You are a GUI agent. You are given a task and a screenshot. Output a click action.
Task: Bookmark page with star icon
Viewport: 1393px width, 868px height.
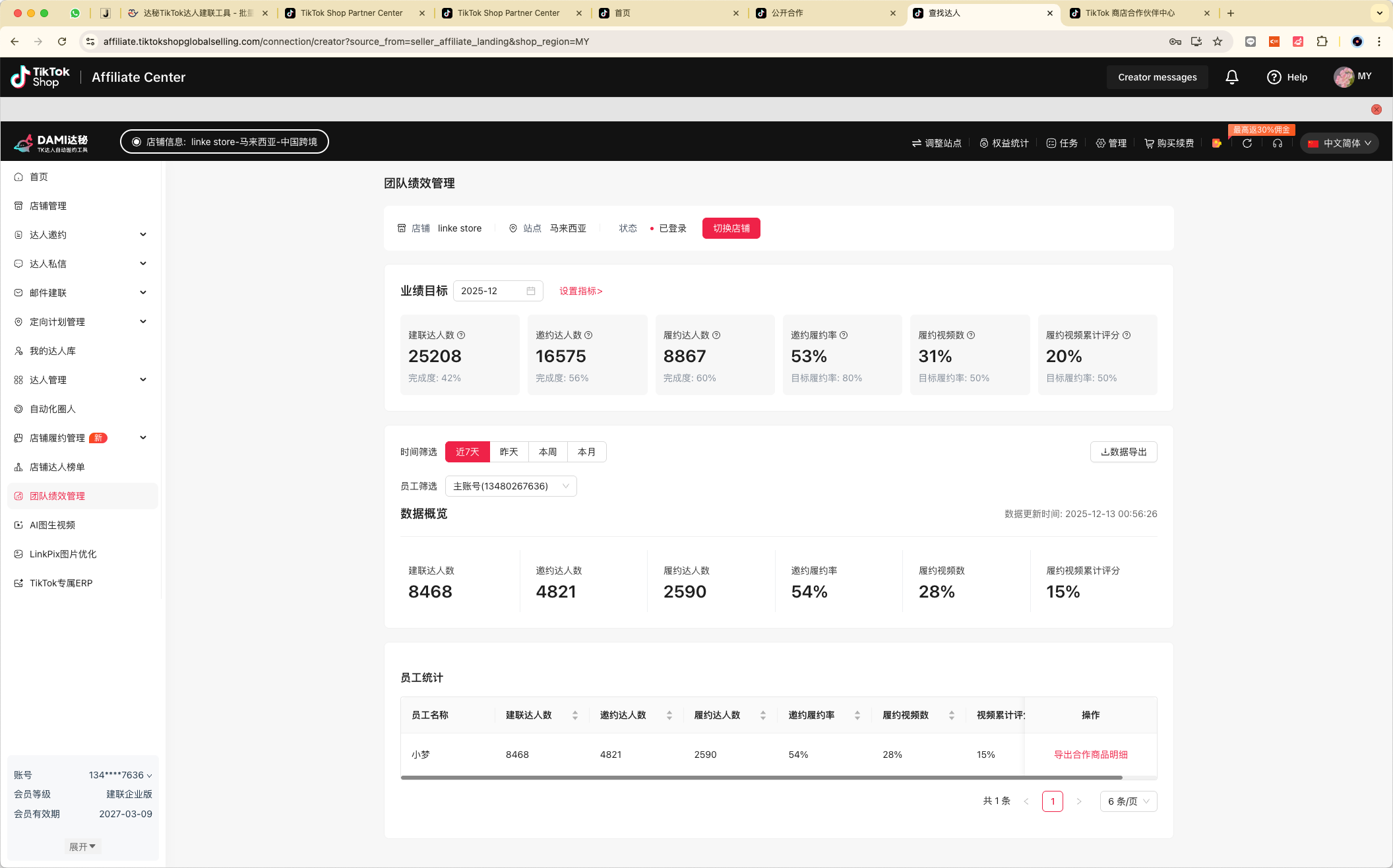(x=1218, y=42)
